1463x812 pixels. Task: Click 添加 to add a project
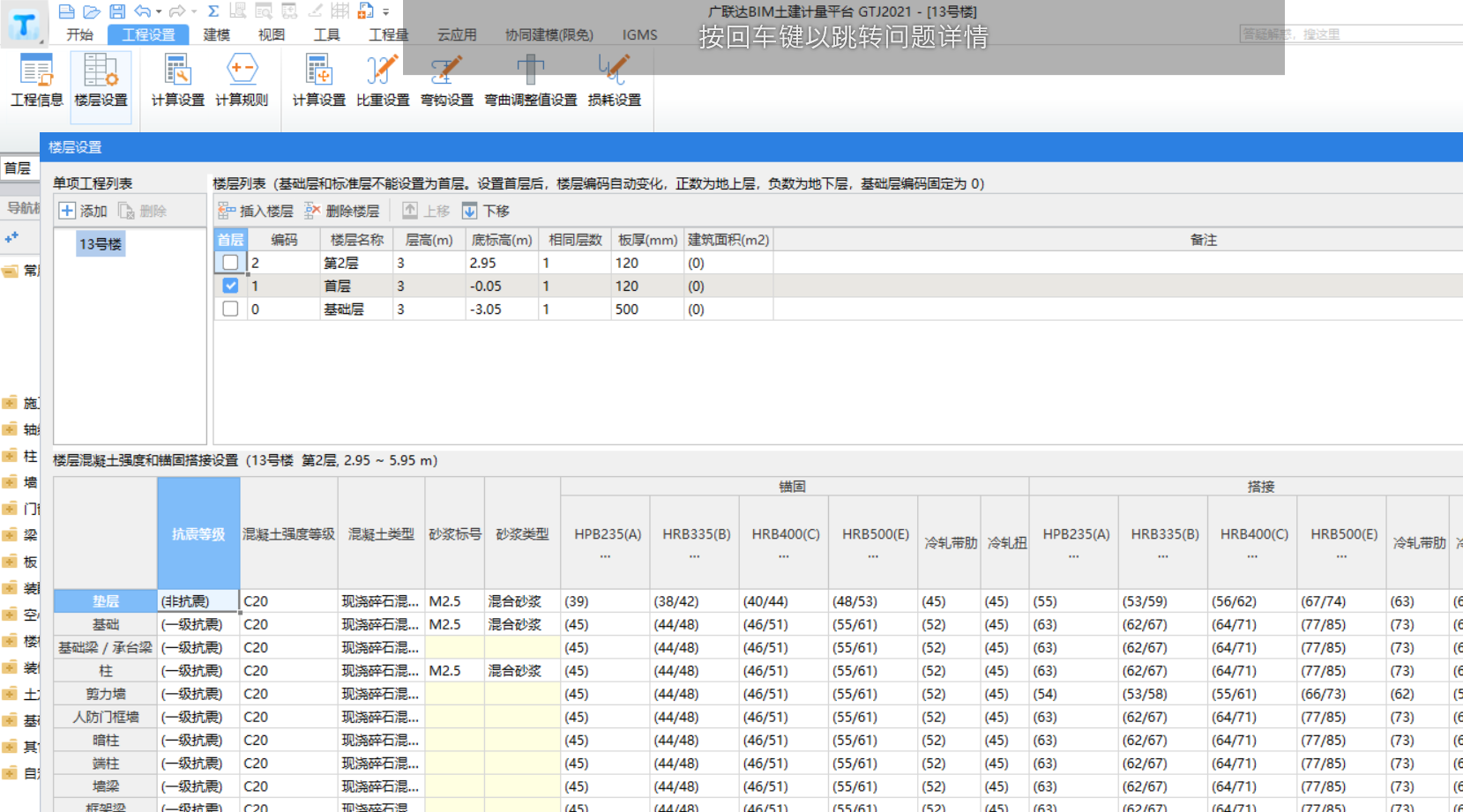click(93, 212)
